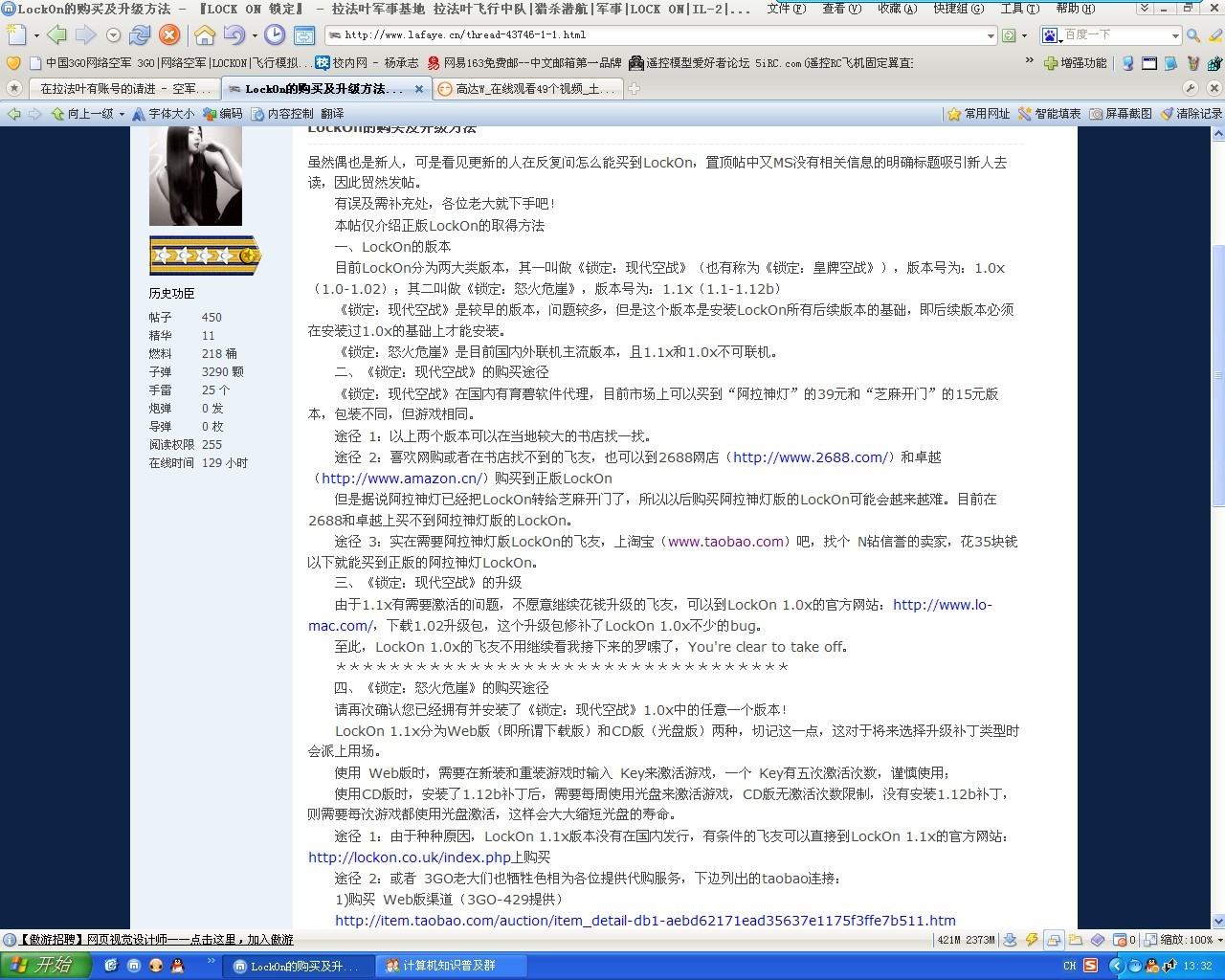Click the lightning accelerator icon in status bar
Viewport: 1225px width, 980px height.
click(1034, 940)
